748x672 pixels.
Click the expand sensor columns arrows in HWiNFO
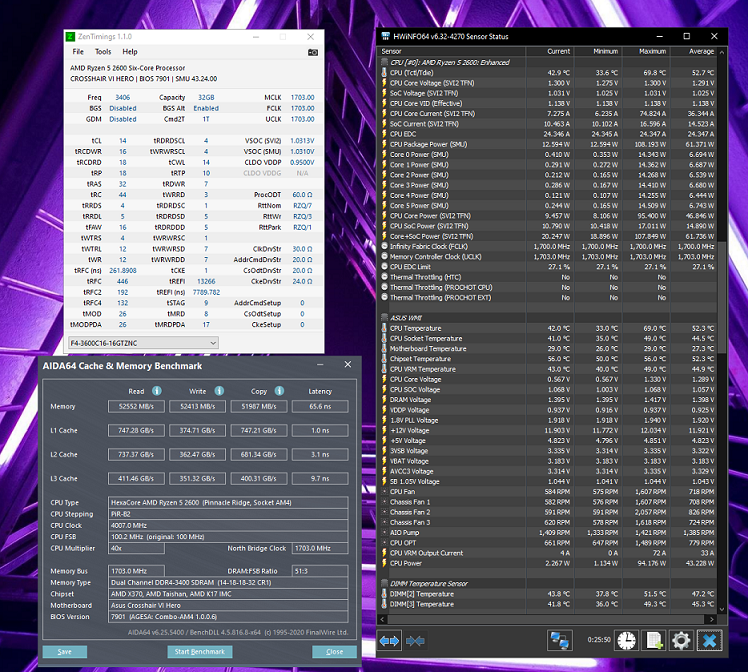(389, 641)
